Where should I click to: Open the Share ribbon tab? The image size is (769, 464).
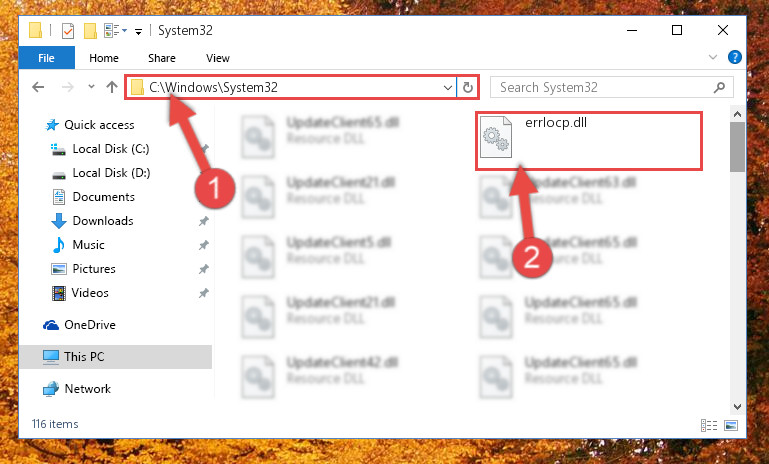coord(162,58)
